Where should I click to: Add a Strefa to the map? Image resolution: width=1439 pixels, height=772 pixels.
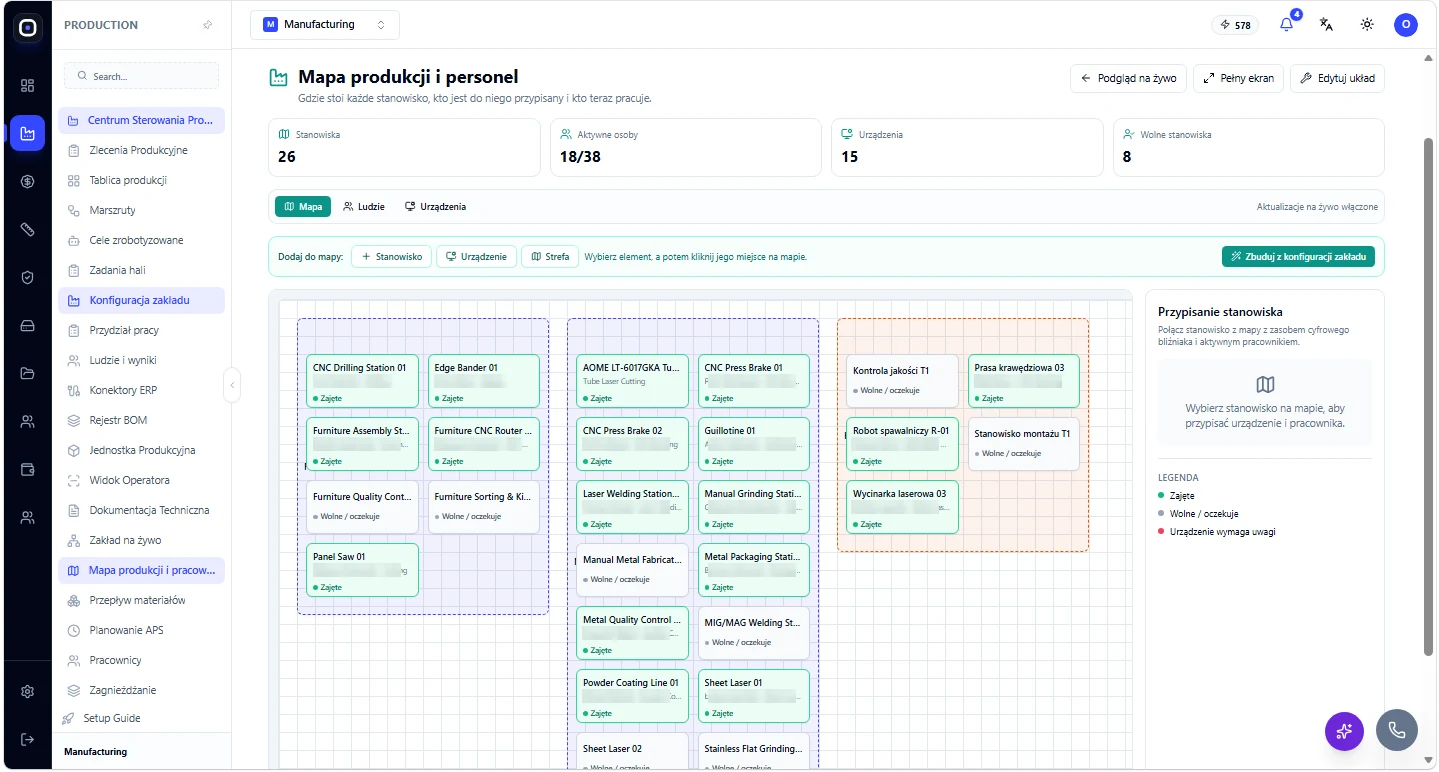click(x=549, y=257)
